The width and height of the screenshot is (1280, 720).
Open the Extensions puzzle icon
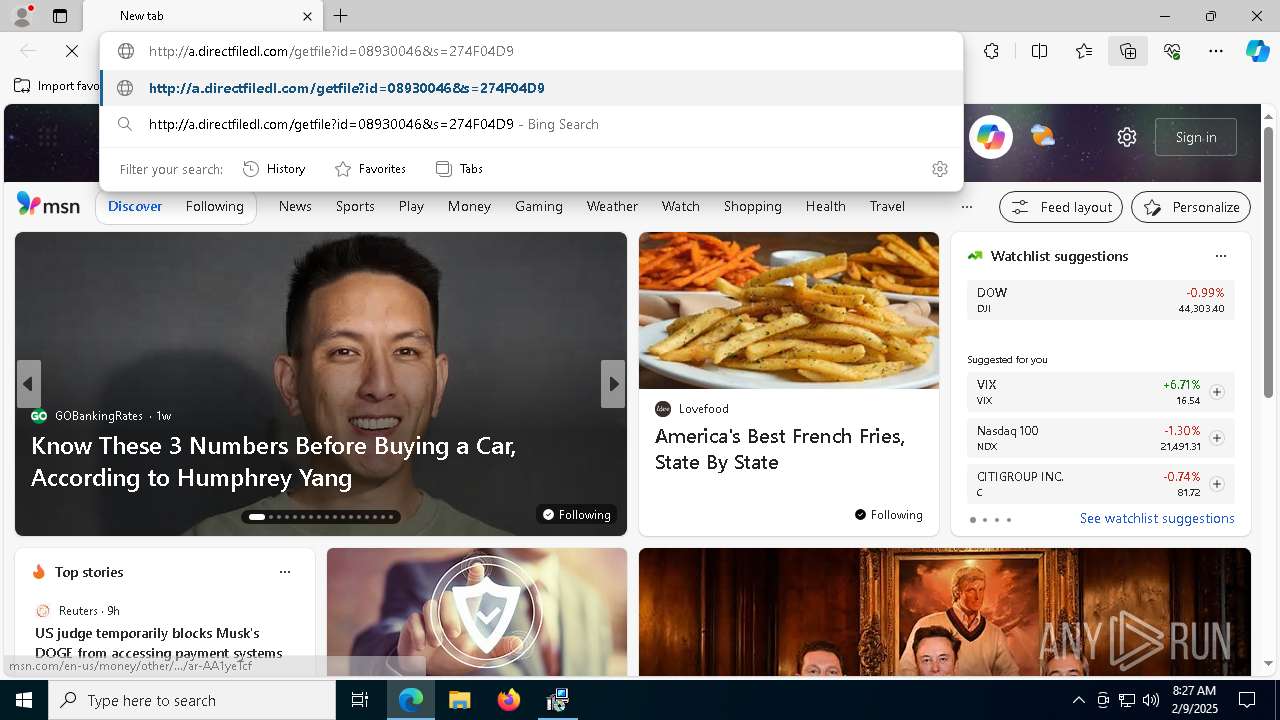[x=991, y=51]
